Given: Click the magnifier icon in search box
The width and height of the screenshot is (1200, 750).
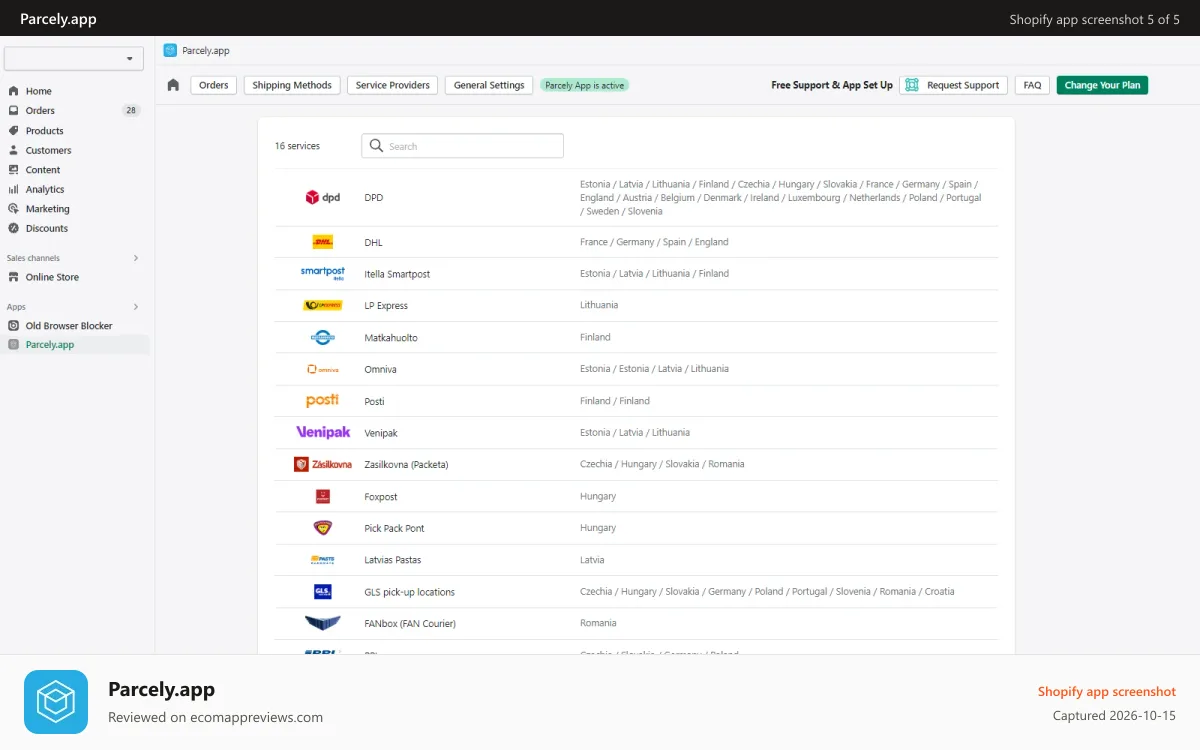Looking at the screenshot, I should tap(376, 146).
